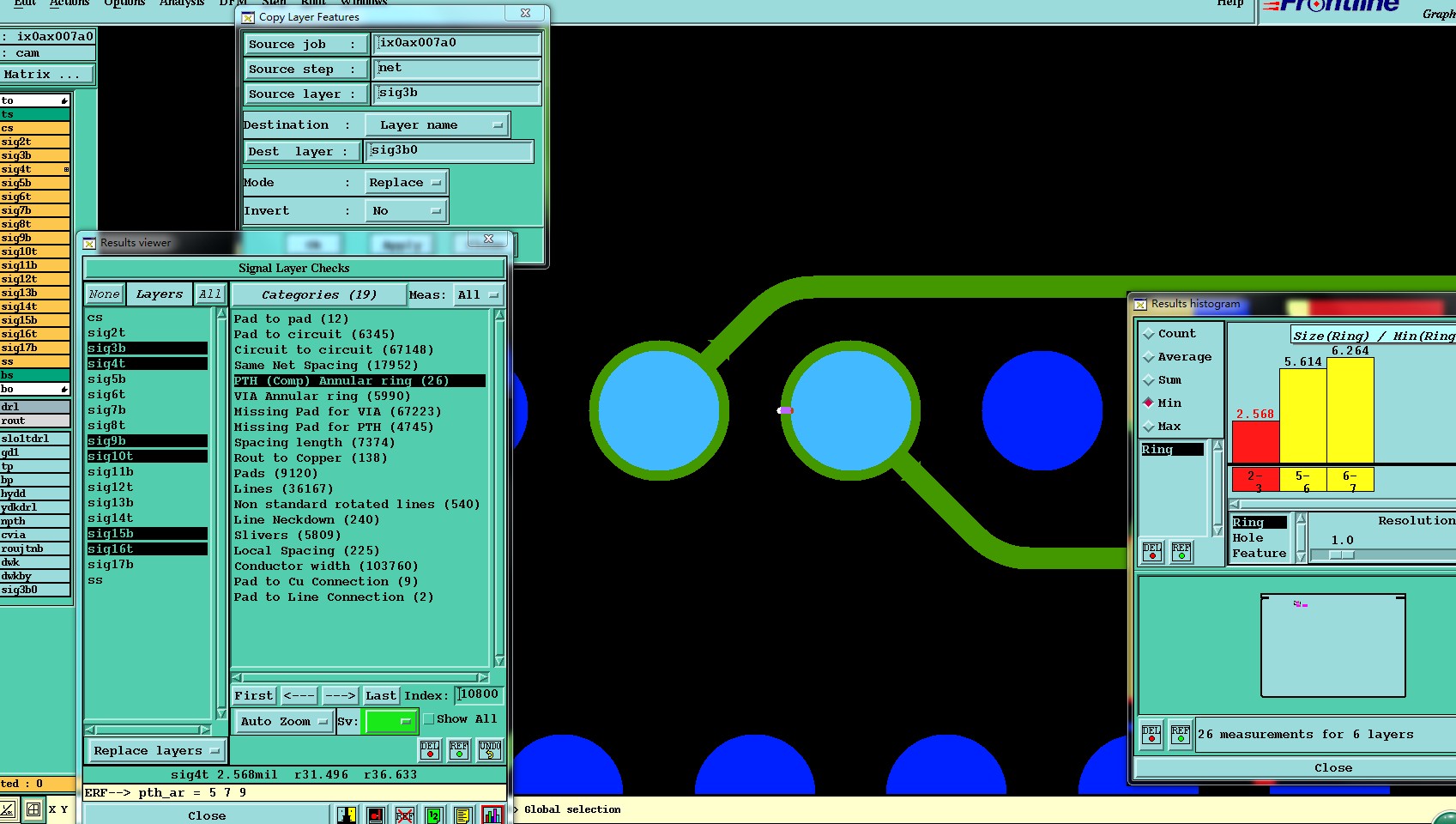The height and width of the screenshot is (824, 1456).
Task: Open the yellow report notes icon
Action: (463, 815)
